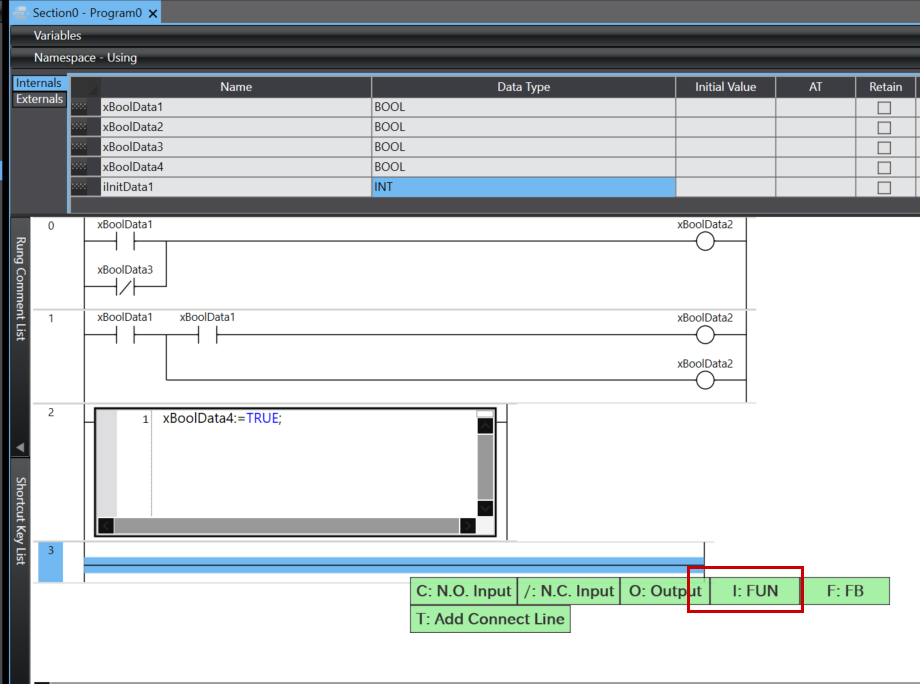Click the I: FUN shortcut button
The width and height of the screenshot is (920, 684).
(x=755, y=591)
